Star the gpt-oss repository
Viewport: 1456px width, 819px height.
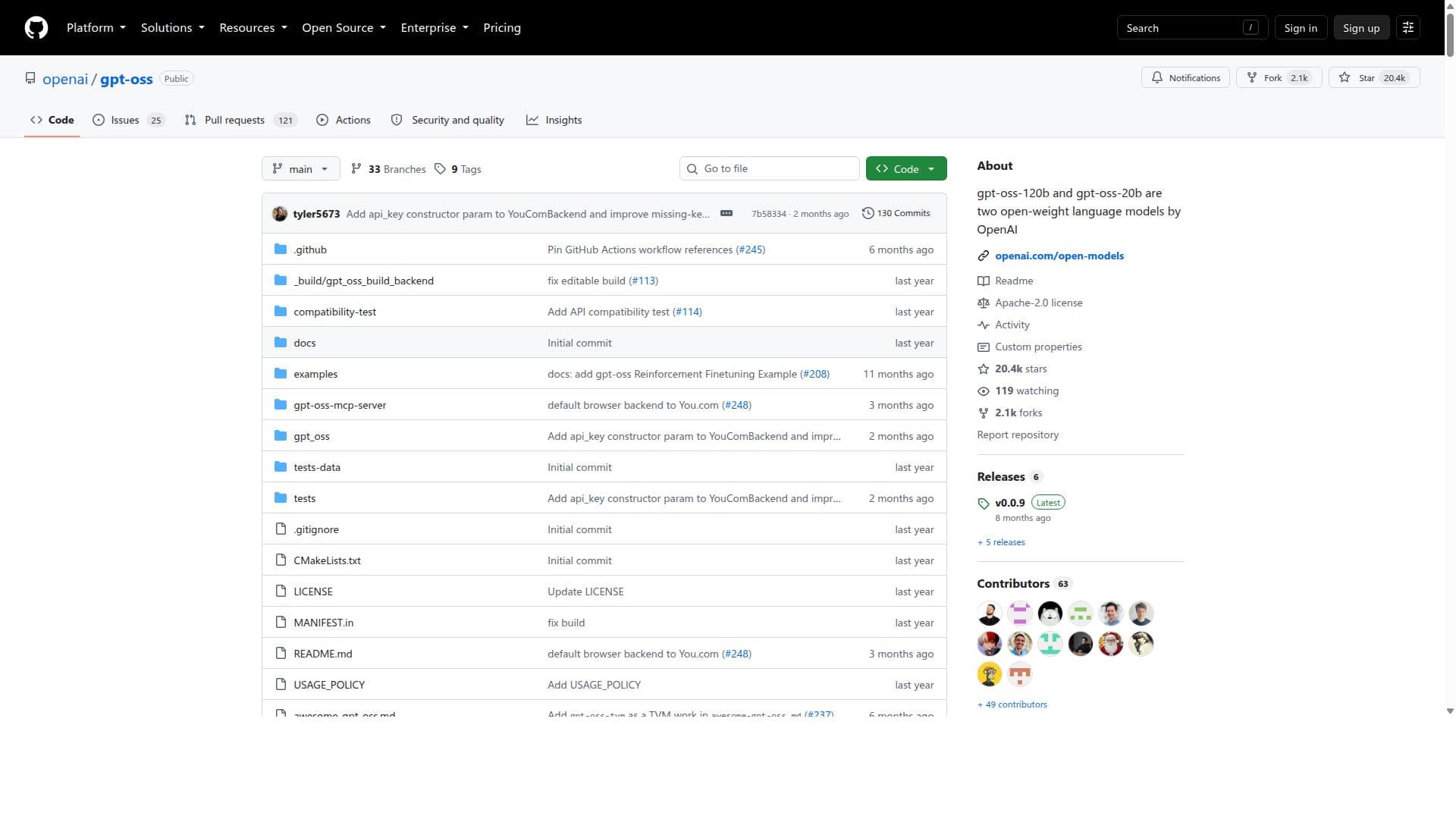tap(1374, 77)
